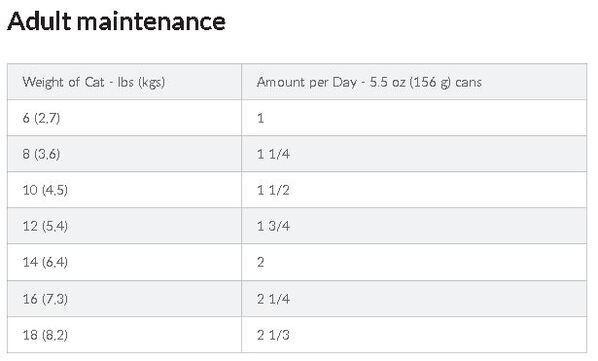This screenshot has height=361, width=598.
Task: Select the amount value 1 for 6 lbs
Action: point(260,118)
